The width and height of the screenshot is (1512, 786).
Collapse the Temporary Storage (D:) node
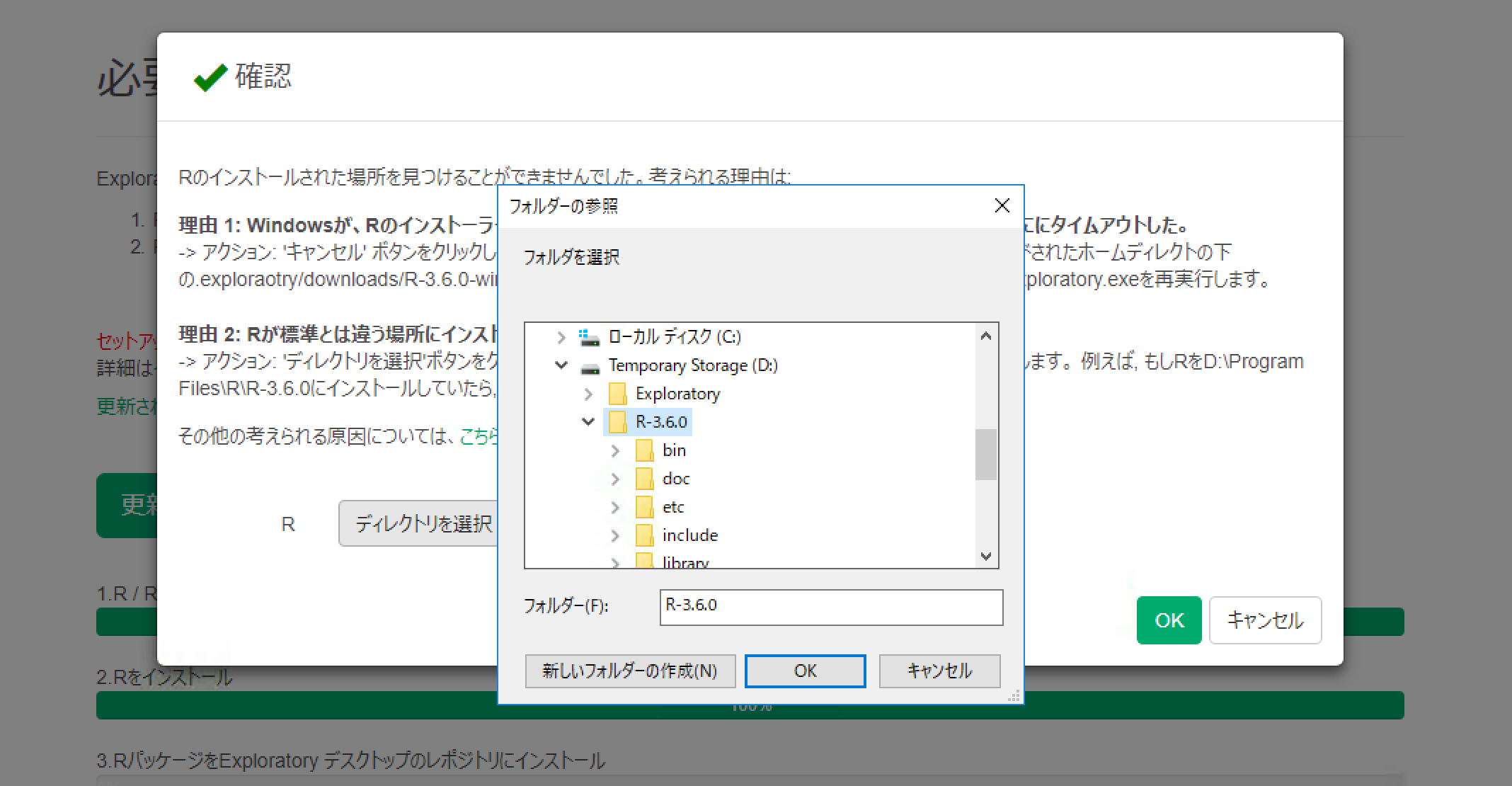pyautogui.click(x=561, y=365)
